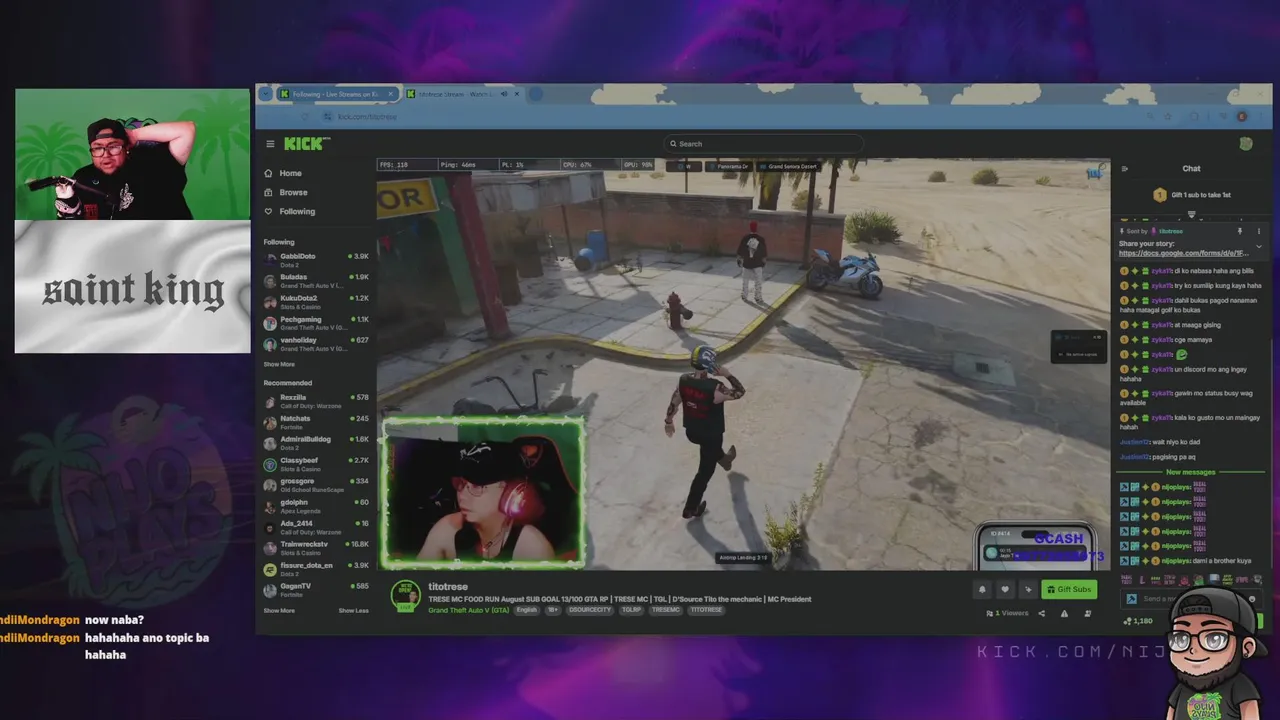The height and width of the screenshot is (720, 1280).
Task: Open the vanholiday channel
Action: click(x=316, y=343)
